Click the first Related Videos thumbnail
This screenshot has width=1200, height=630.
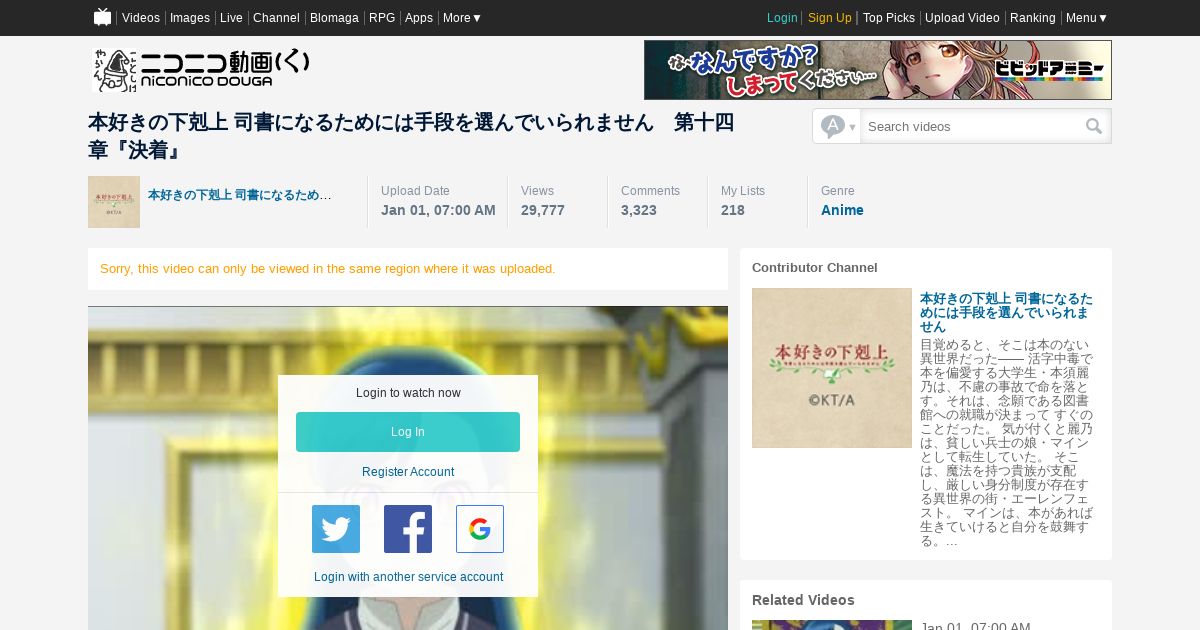click(x=832, y=625)
